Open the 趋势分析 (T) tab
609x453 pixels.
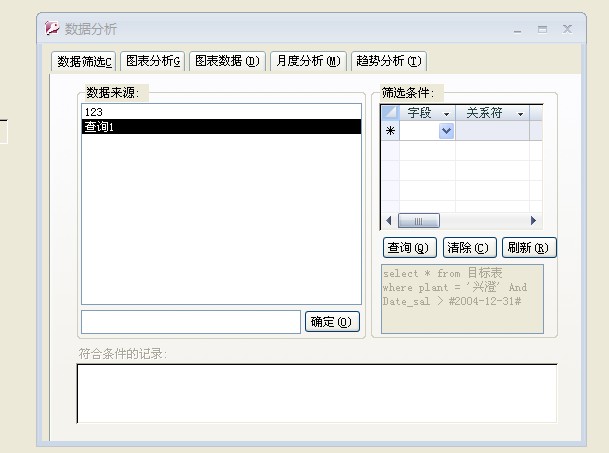coord(389,61)
